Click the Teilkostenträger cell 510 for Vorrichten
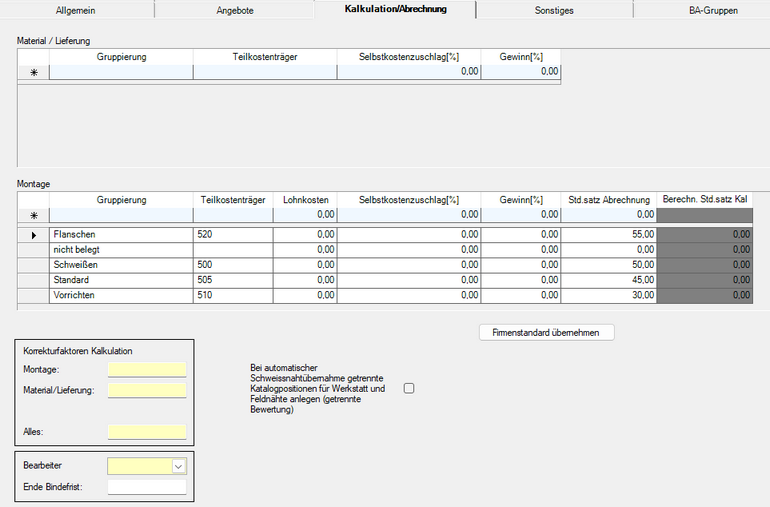Screen dimensions: 770x507 coord(233,296)
